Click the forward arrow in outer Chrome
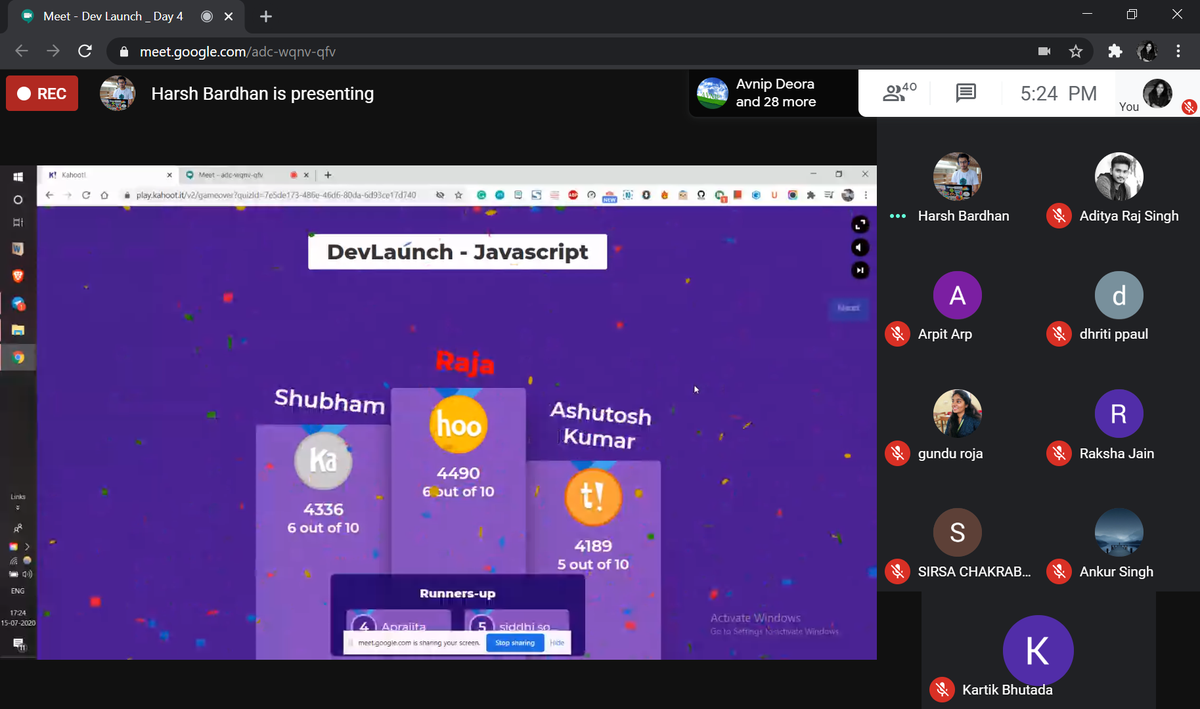 coord(53,51)
